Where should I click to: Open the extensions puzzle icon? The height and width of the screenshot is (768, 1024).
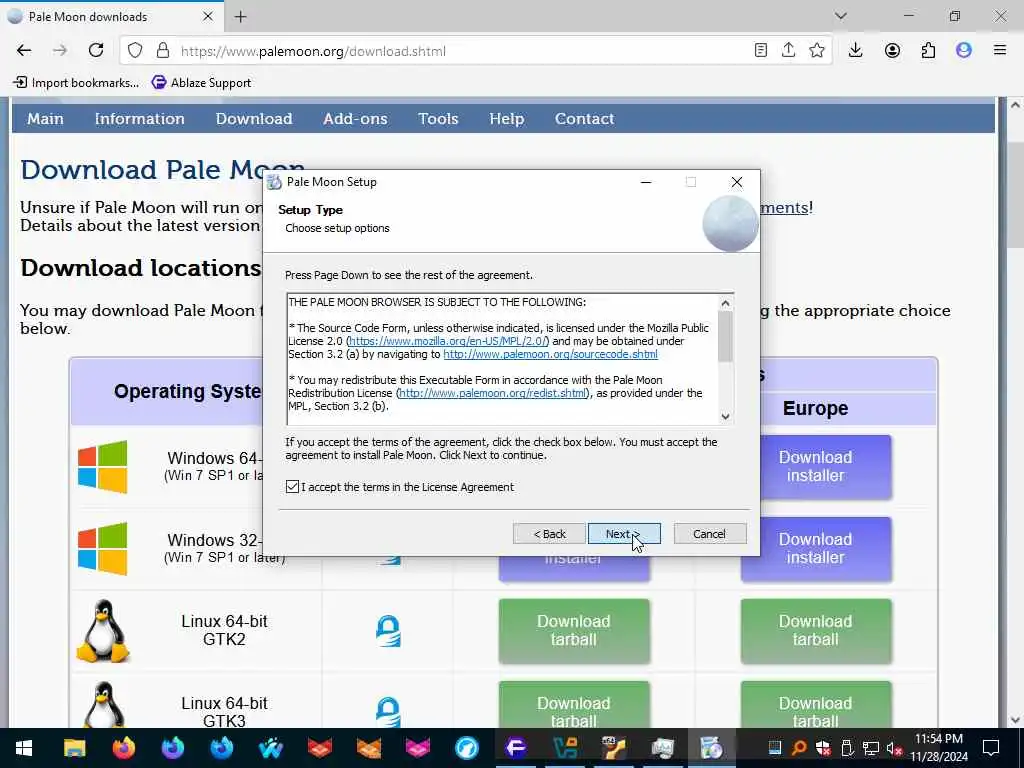(x=928, y=50)
